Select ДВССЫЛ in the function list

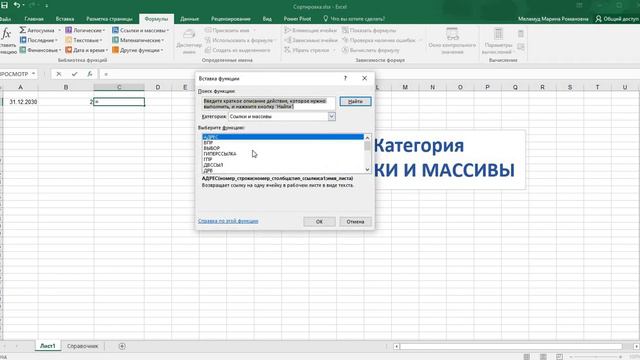(282, 165)
